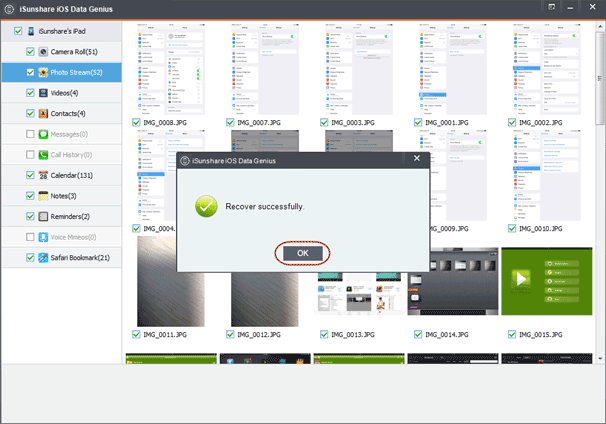
Task: Uncheck the IMG_0003.JPG checkbox
Action: click(x=324, y=123)
